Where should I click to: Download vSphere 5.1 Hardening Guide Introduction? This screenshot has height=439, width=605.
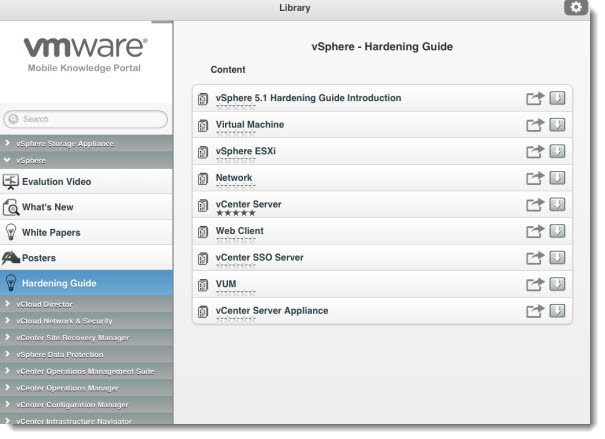[557, 98]
